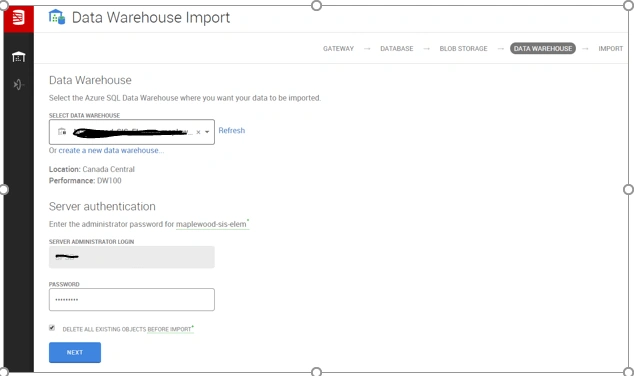Click create a new data warehouse link

[x=111, y=150]
